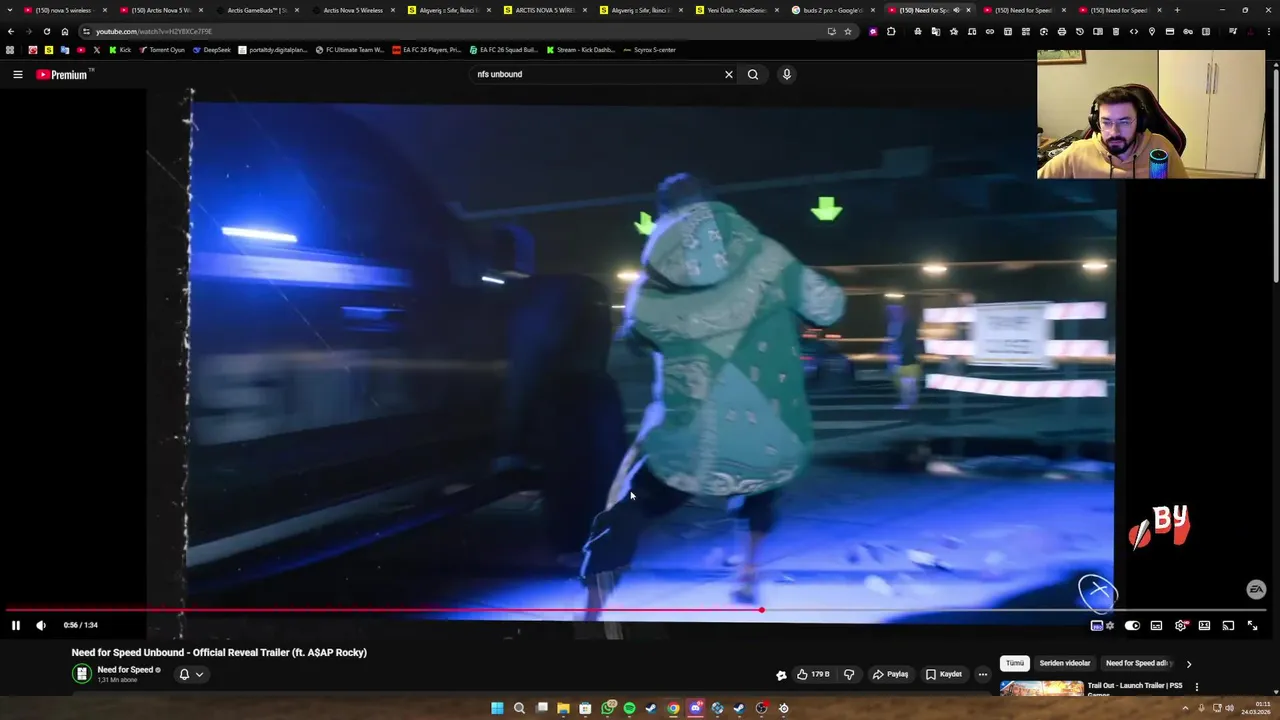Open the Need for Speed channel name link
This screenshot has height=720, width=1280.
point(125,670)
